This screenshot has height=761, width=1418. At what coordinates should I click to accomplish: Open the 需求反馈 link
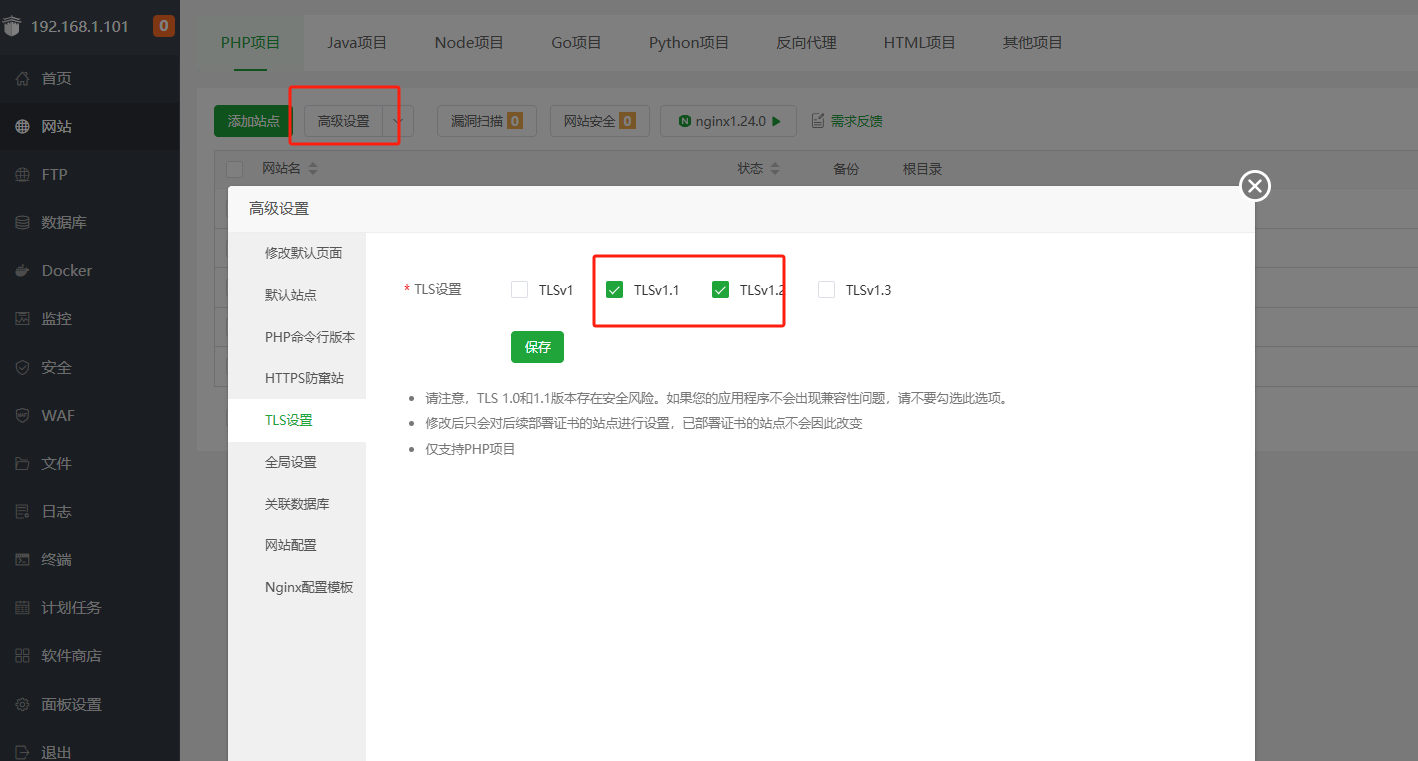pyautogui.click(x=857, y=121)
